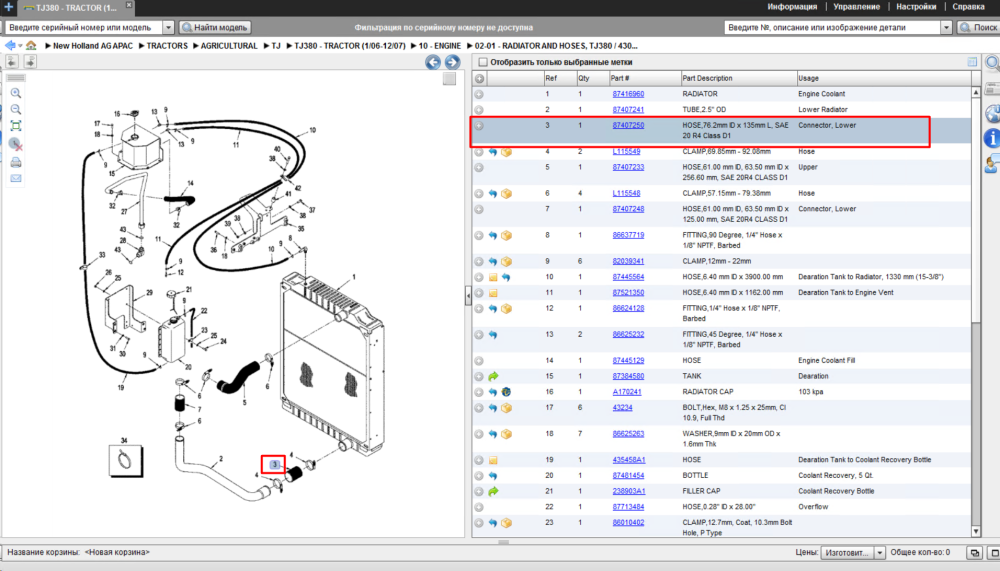The height and width of the screenshot is (571, 1000).
Task: Collapse the parts list panel splitter arrow
Action: point(468,296)
